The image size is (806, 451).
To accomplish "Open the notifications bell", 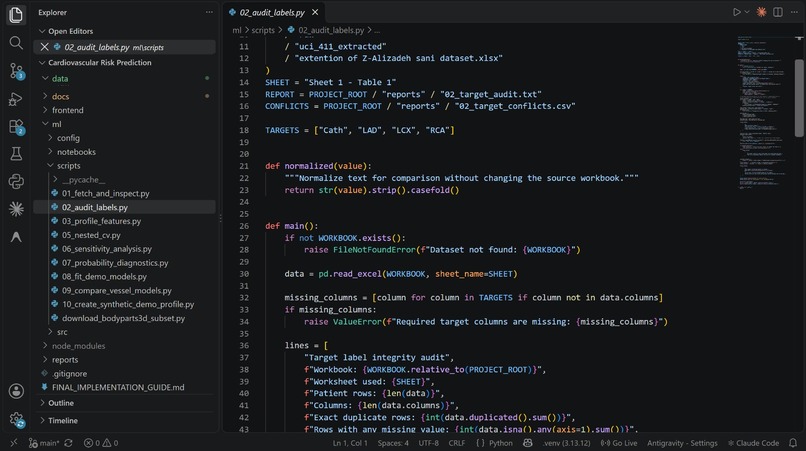I will tap(793, 443).
